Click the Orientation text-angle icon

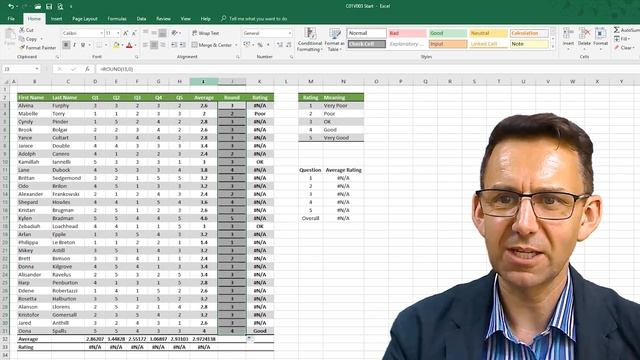(175, 33)
